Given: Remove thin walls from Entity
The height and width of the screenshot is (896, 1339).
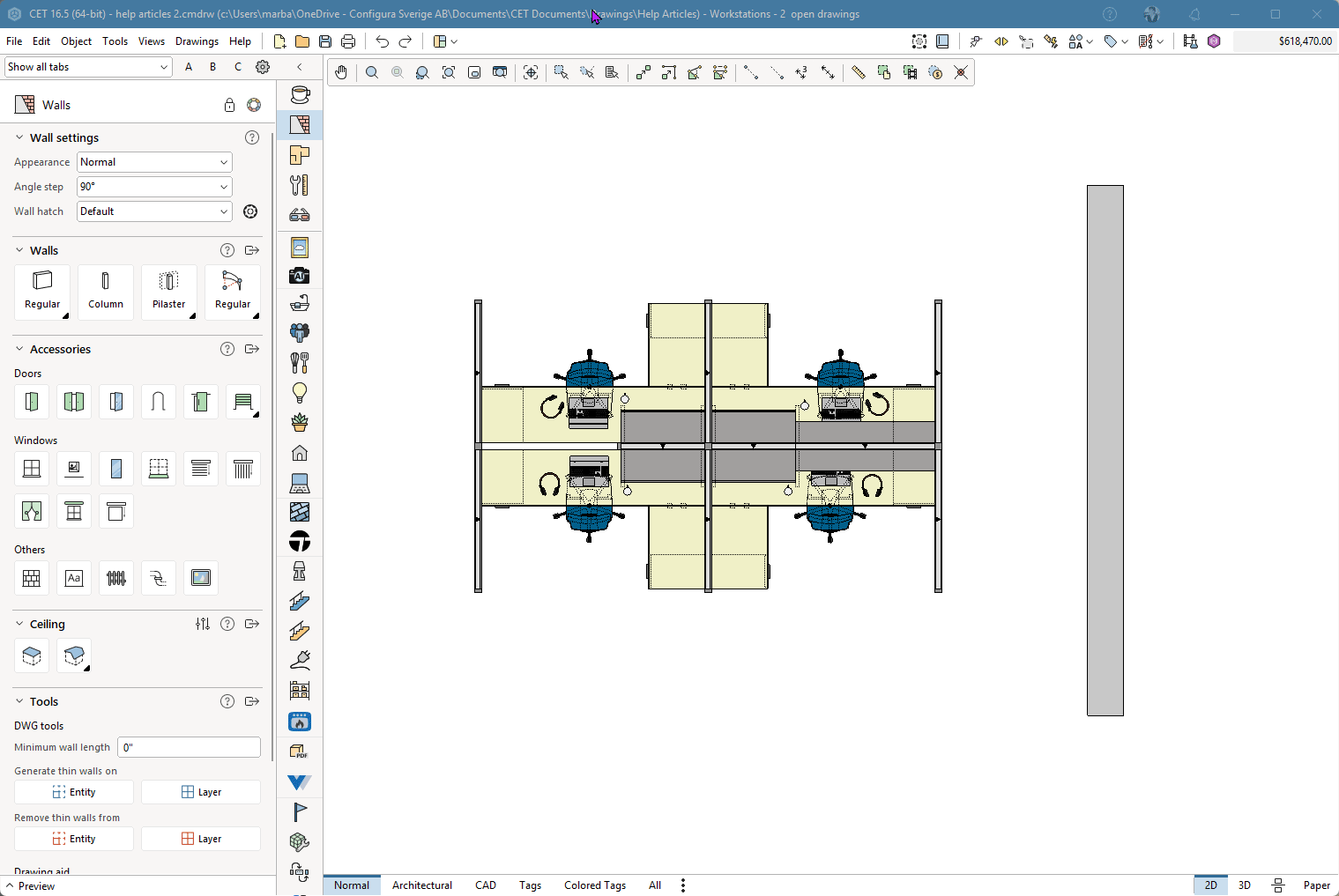Looking at the screenshot, I should pos(74,839).
